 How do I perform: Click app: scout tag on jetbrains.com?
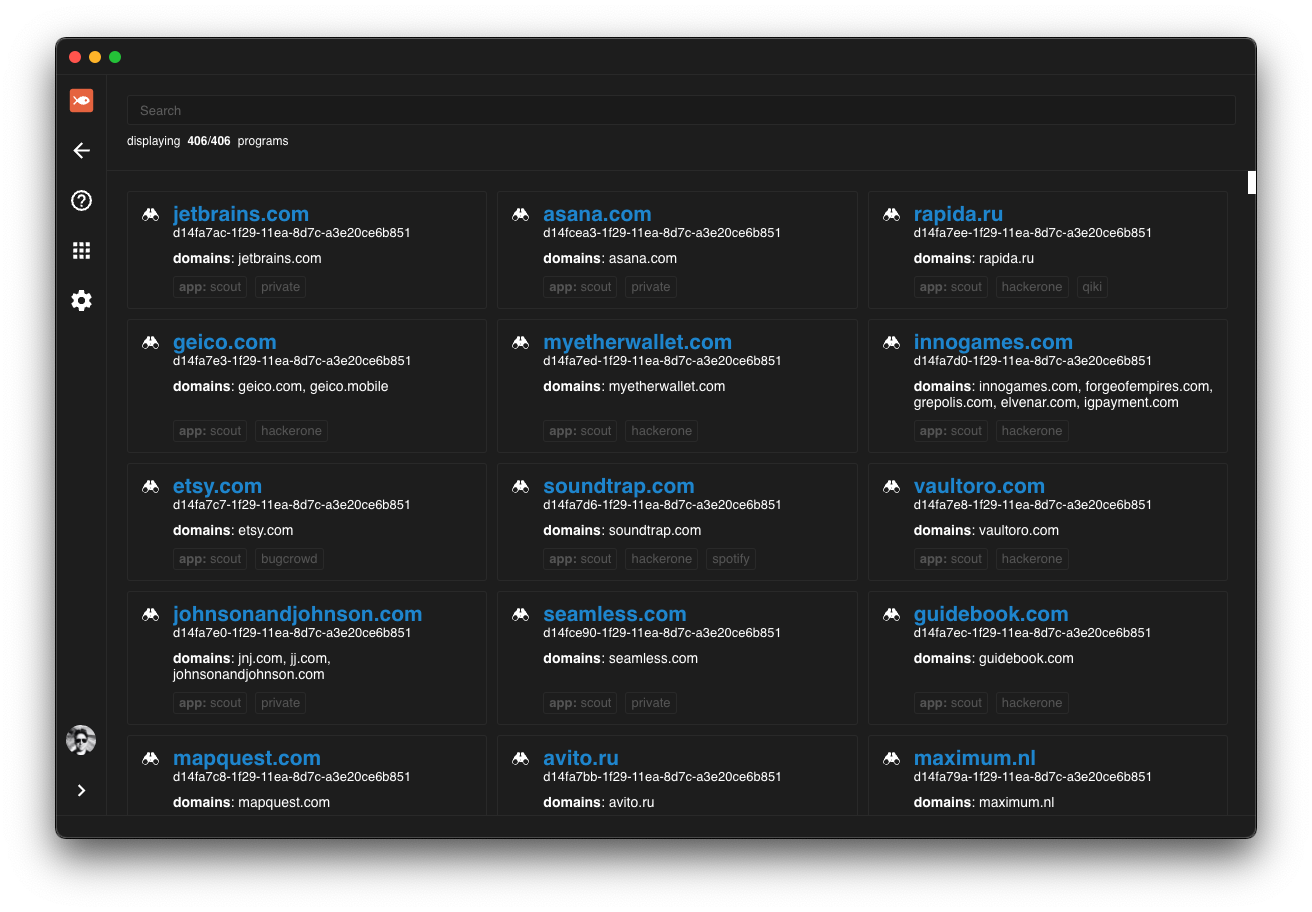(x=210, y=287)
